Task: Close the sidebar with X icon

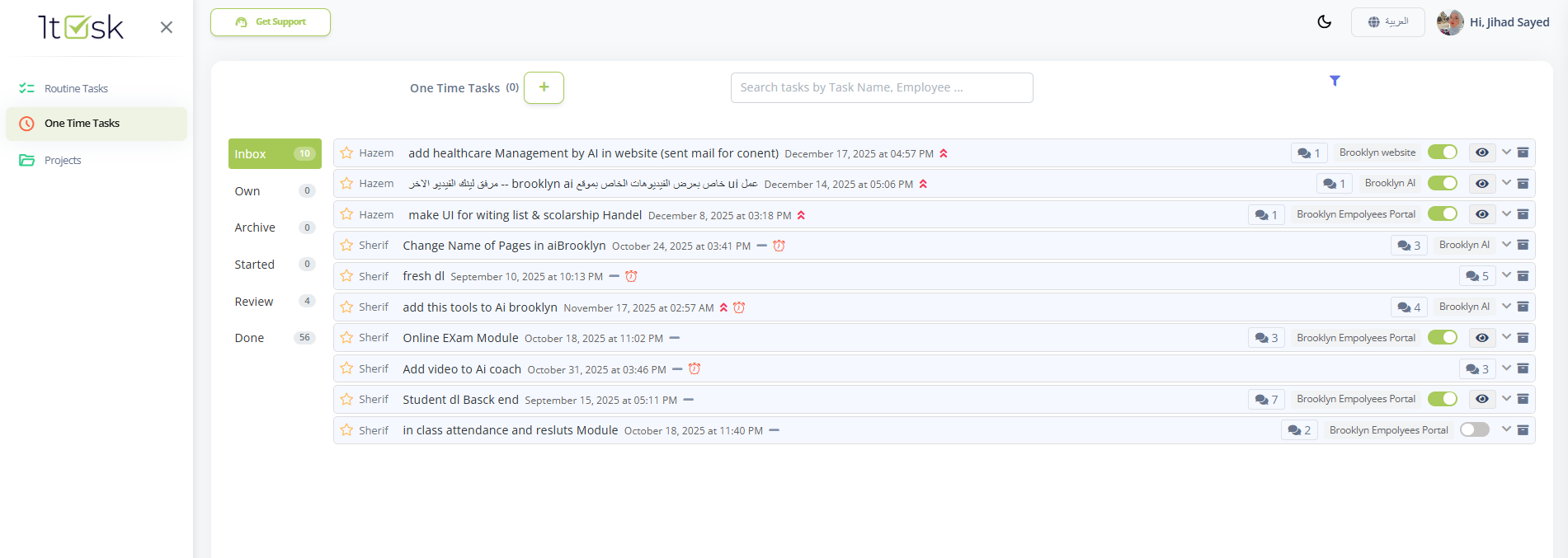Action: click(x=167, y=27)
